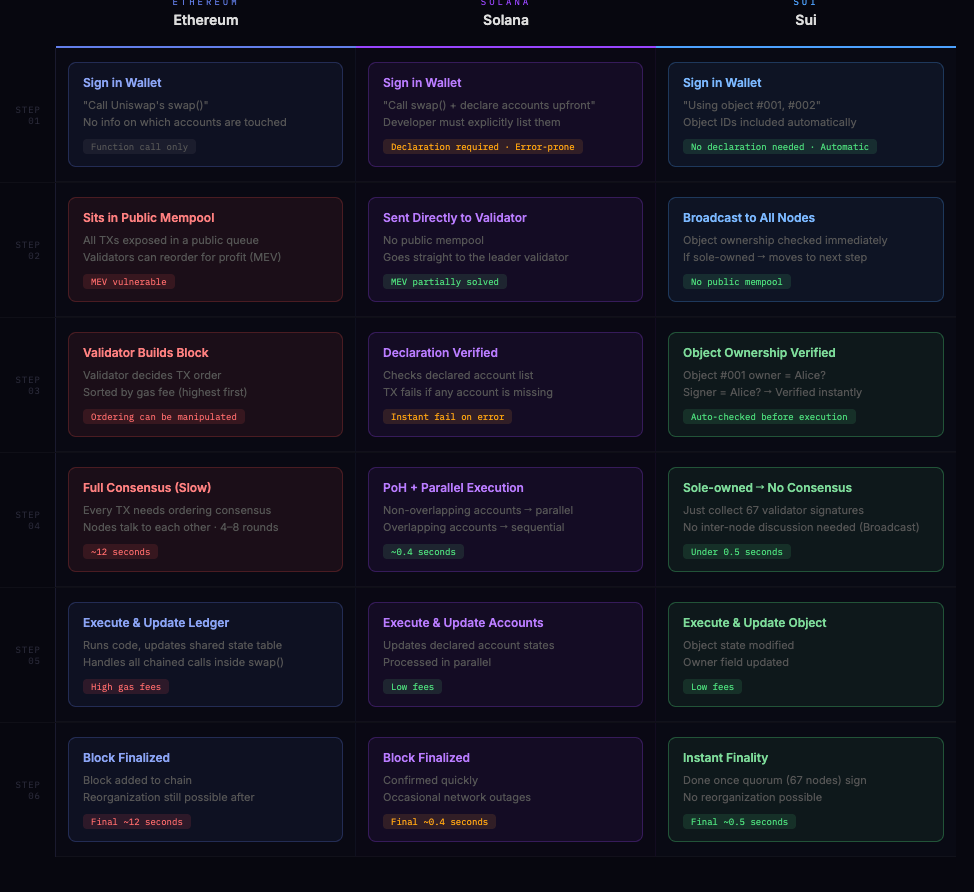Viewport: 974px width, 892px height.
Task: Select Ethereum's Sign in Wallet card title
Action: pyautogui.click(x=122, y=83)
